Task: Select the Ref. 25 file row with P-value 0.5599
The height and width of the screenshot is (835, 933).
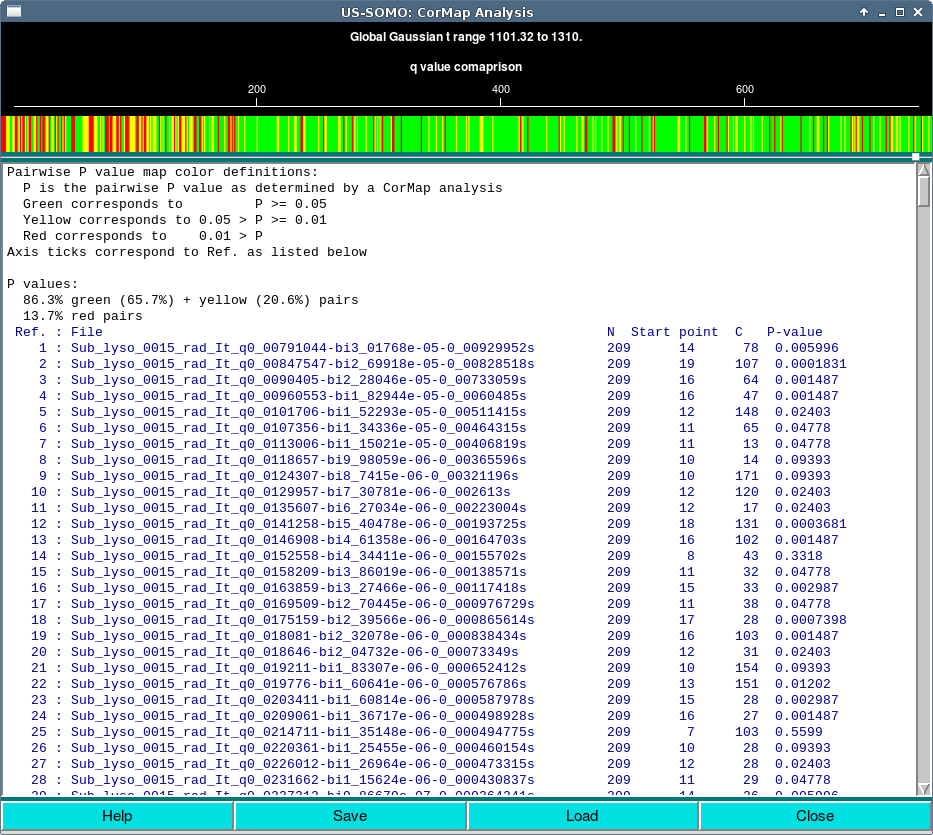Action: (302, 732)
